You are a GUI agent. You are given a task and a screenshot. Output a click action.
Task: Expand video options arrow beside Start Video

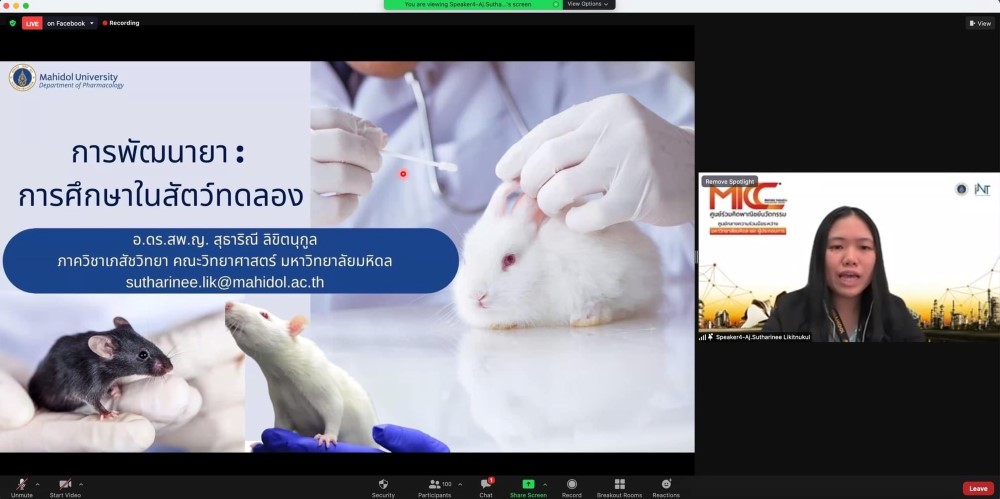pyautogui.click(x=82, y=483)
